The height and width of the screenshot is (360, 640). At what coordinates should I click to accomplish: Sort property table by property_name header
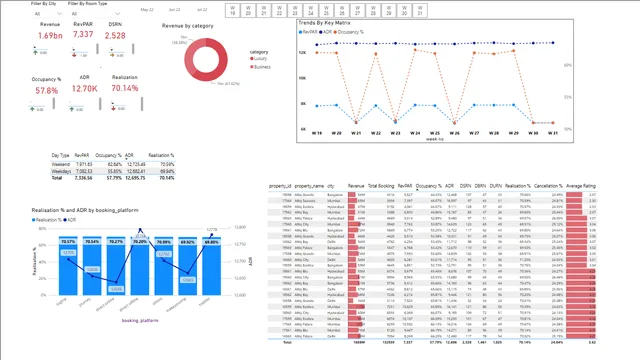coord(309,186)
